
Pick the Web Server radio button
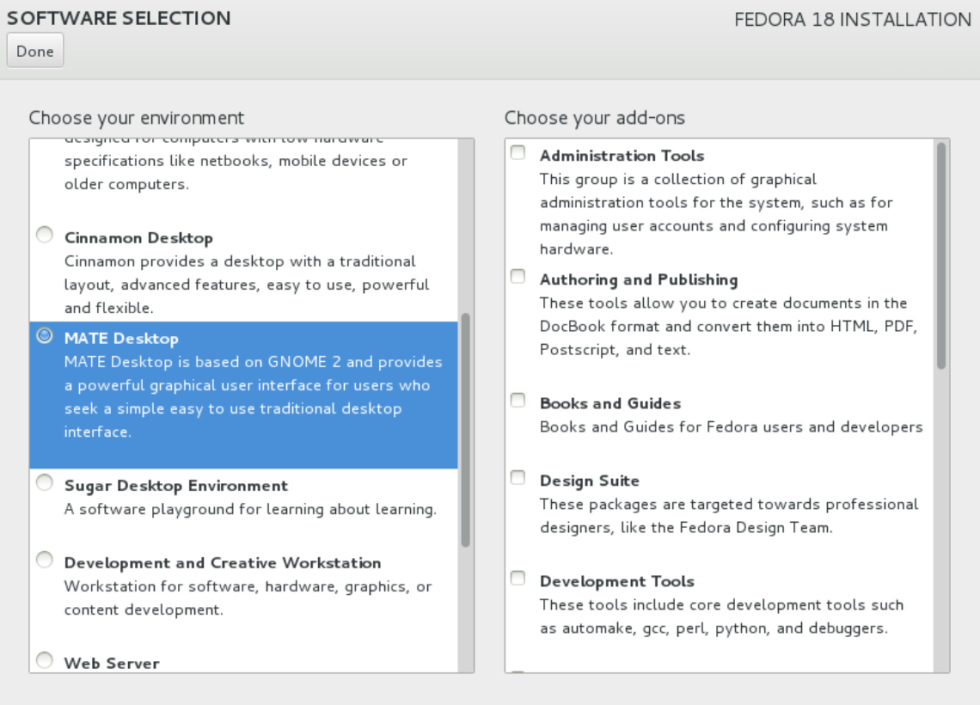tap(44, 660)
